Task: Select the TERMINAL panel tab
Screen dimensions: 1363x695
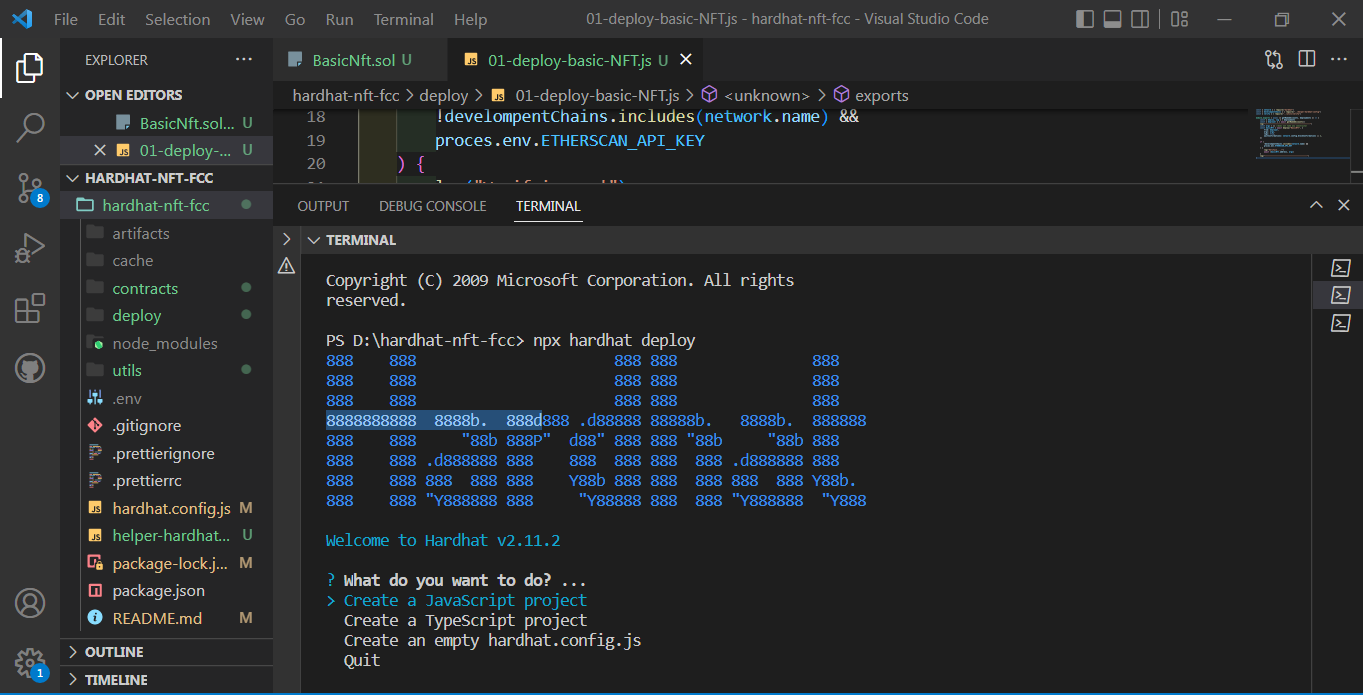Action: pos(548,206)
